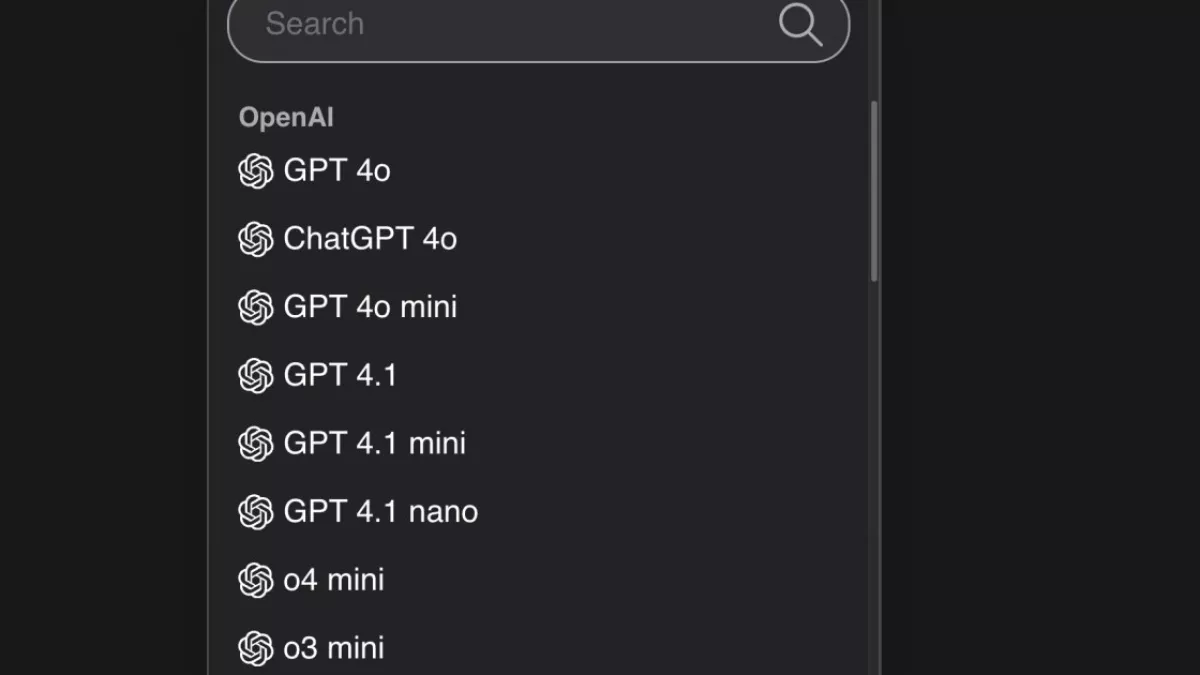Click the magnifying glass search icon
The width and height of the screenshot is (1200, 675).
[800, 24]
